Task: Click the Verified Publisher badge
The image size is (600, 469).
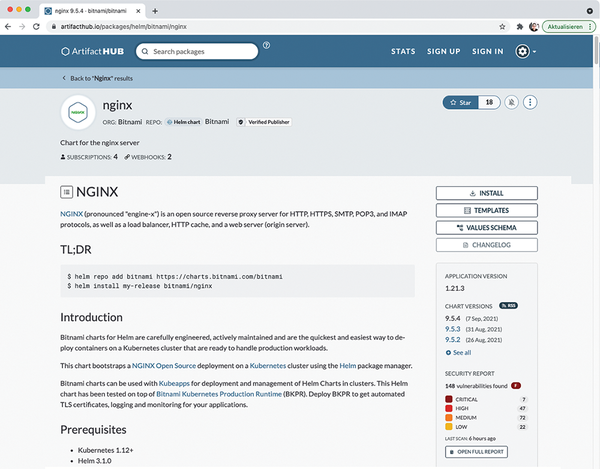Action: (x=264, y=122)
